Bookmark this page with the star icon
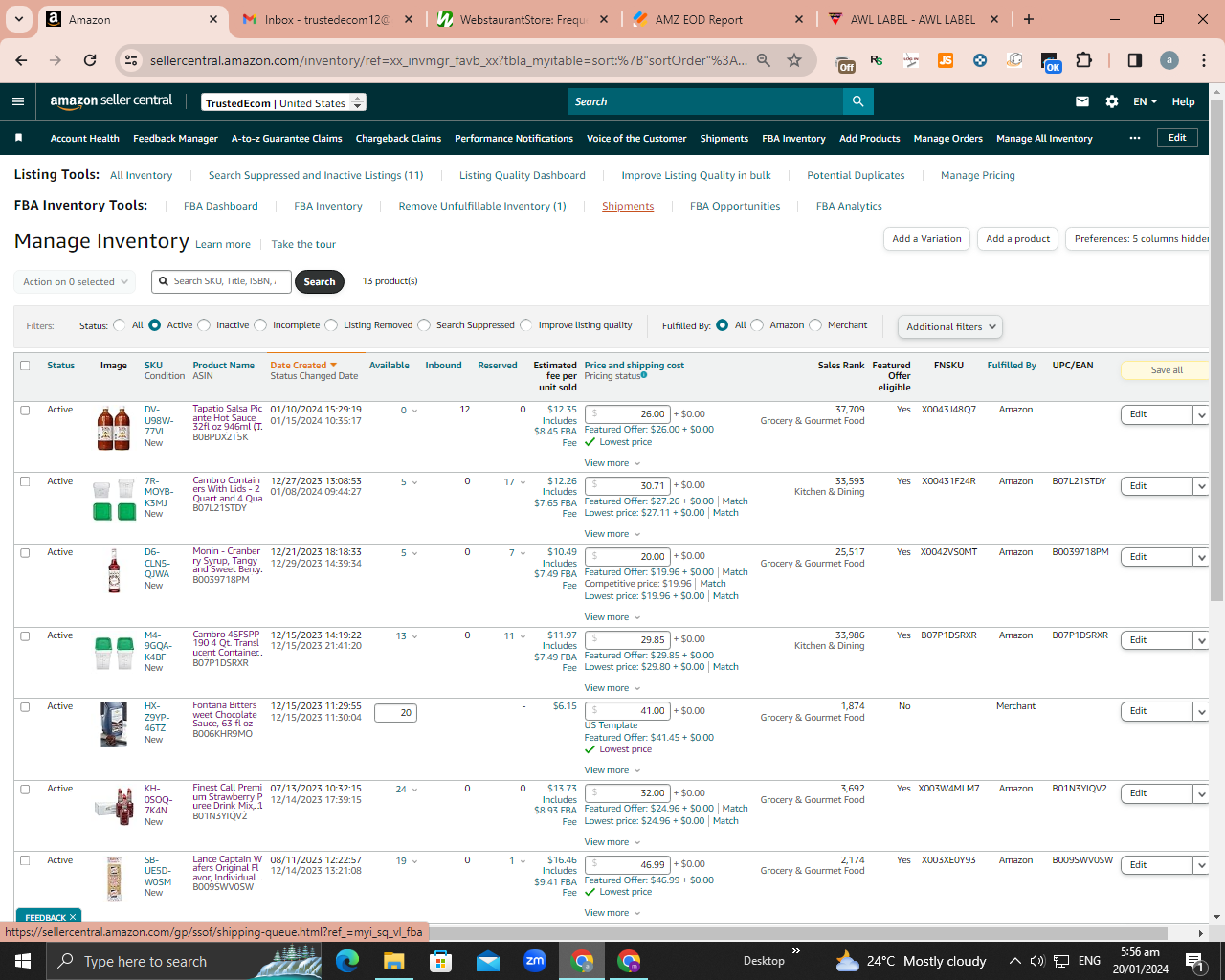Viewport: 1225px width, 980px height. pyautogui.click(x=794, y=60)
